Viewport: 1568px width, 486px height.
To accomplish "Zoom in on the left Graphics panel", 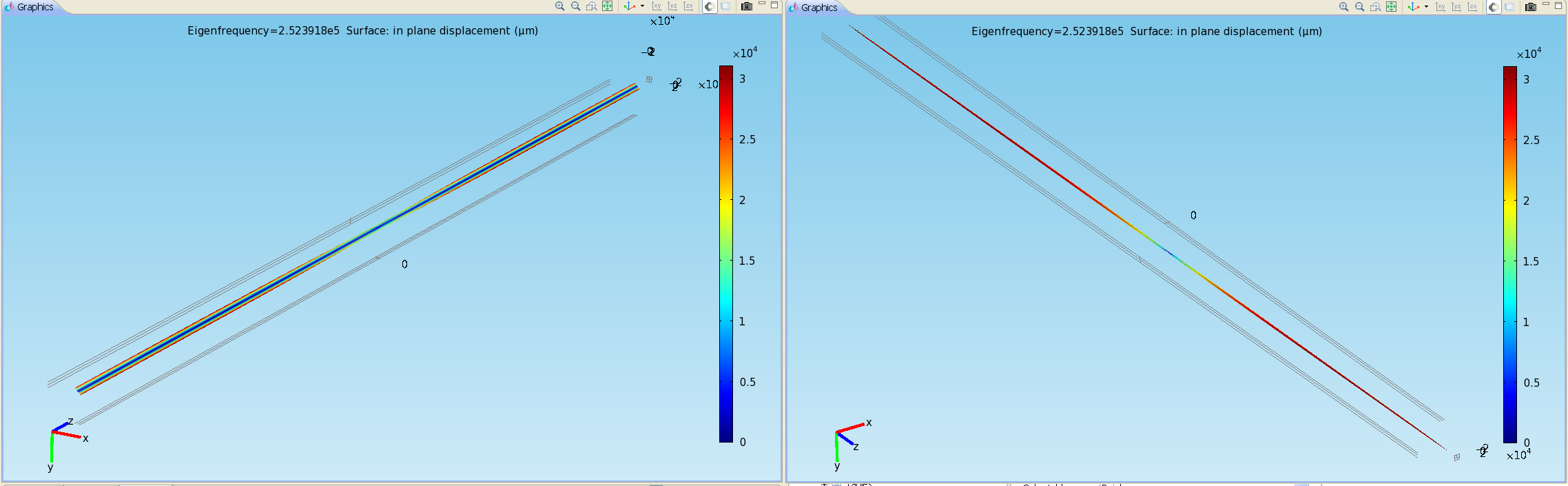I will [559, 6].
